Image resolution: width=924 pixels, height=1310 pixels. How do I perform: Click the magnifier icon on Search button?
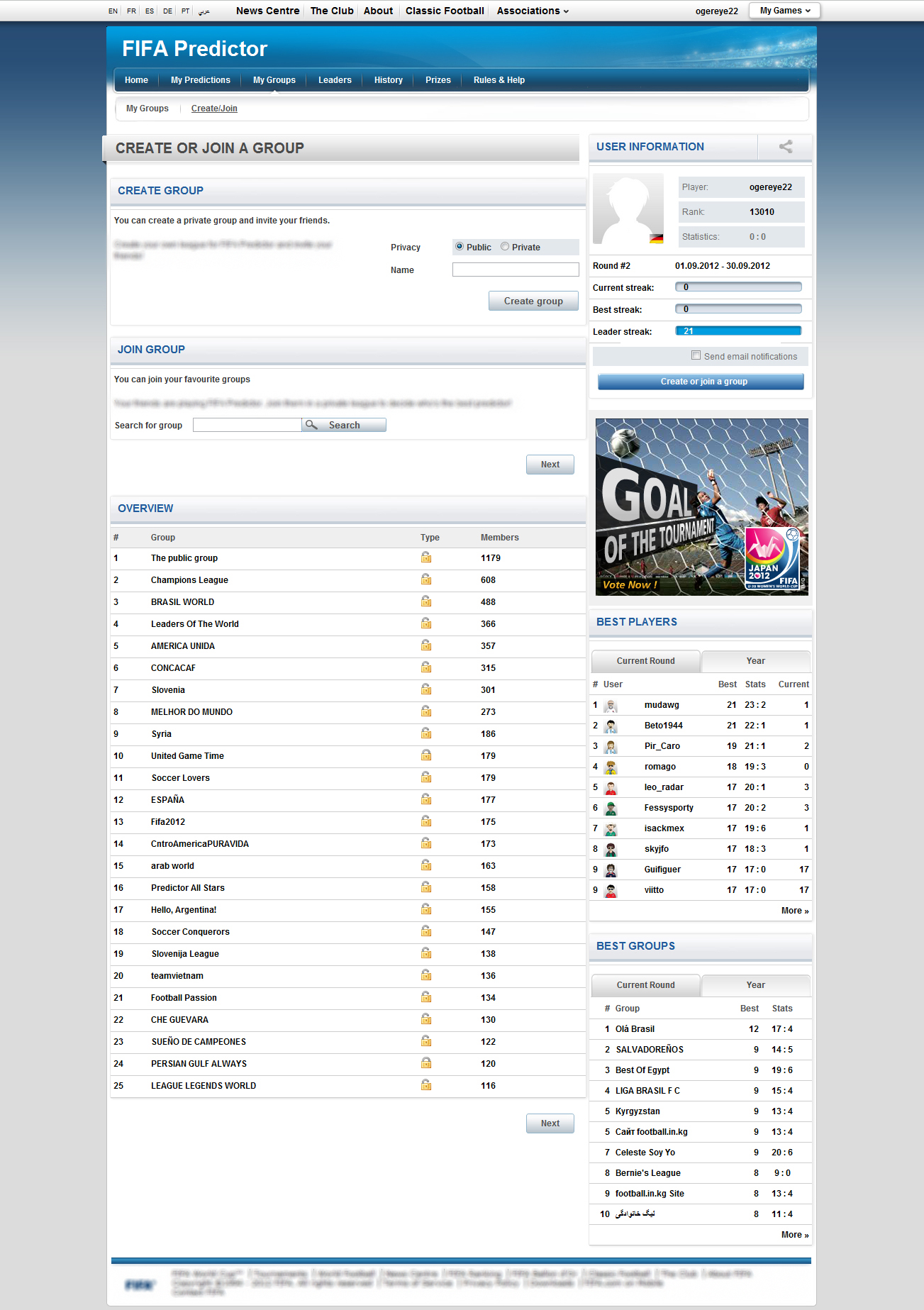311,425
